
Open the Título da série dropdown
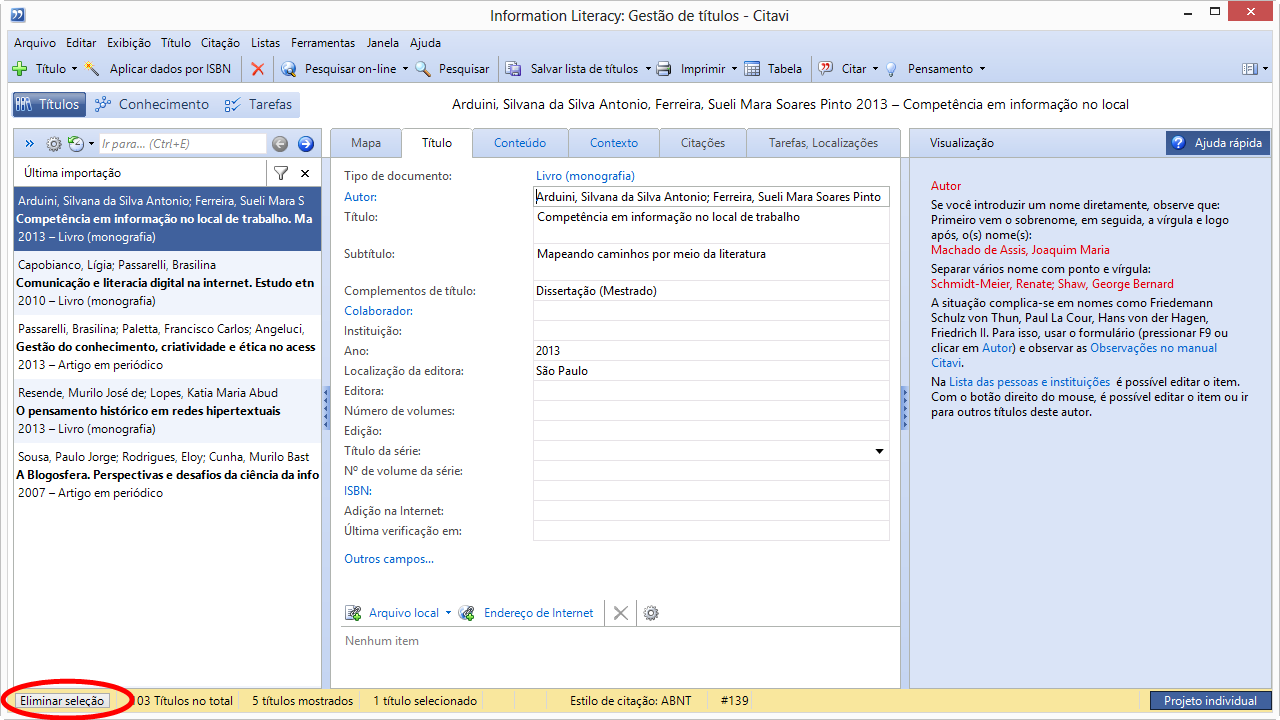pyautogui.click(x=880, y=451)
